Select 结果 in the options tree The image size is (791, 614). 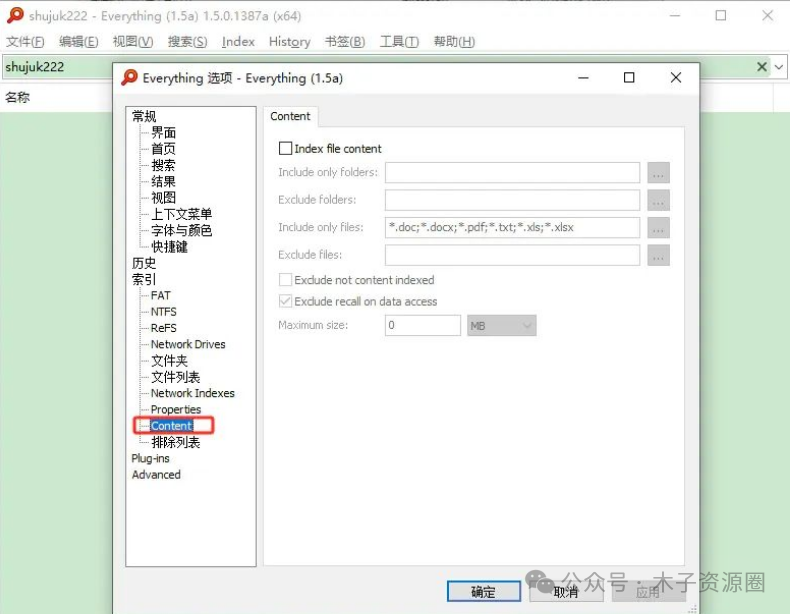[x=163, y=181]
